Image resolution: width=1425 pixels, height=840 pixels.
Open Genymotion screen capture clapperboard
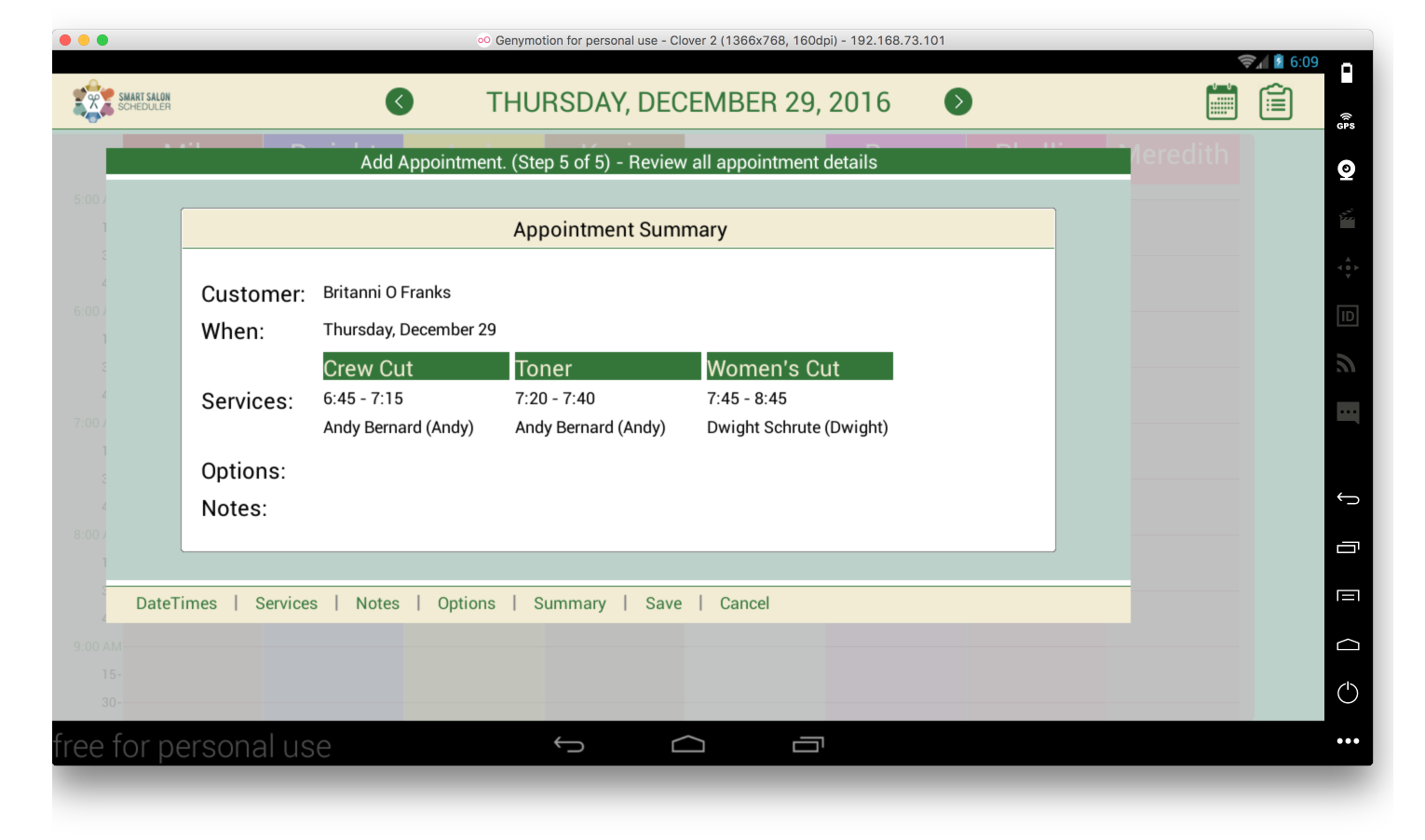[1347, 219]
